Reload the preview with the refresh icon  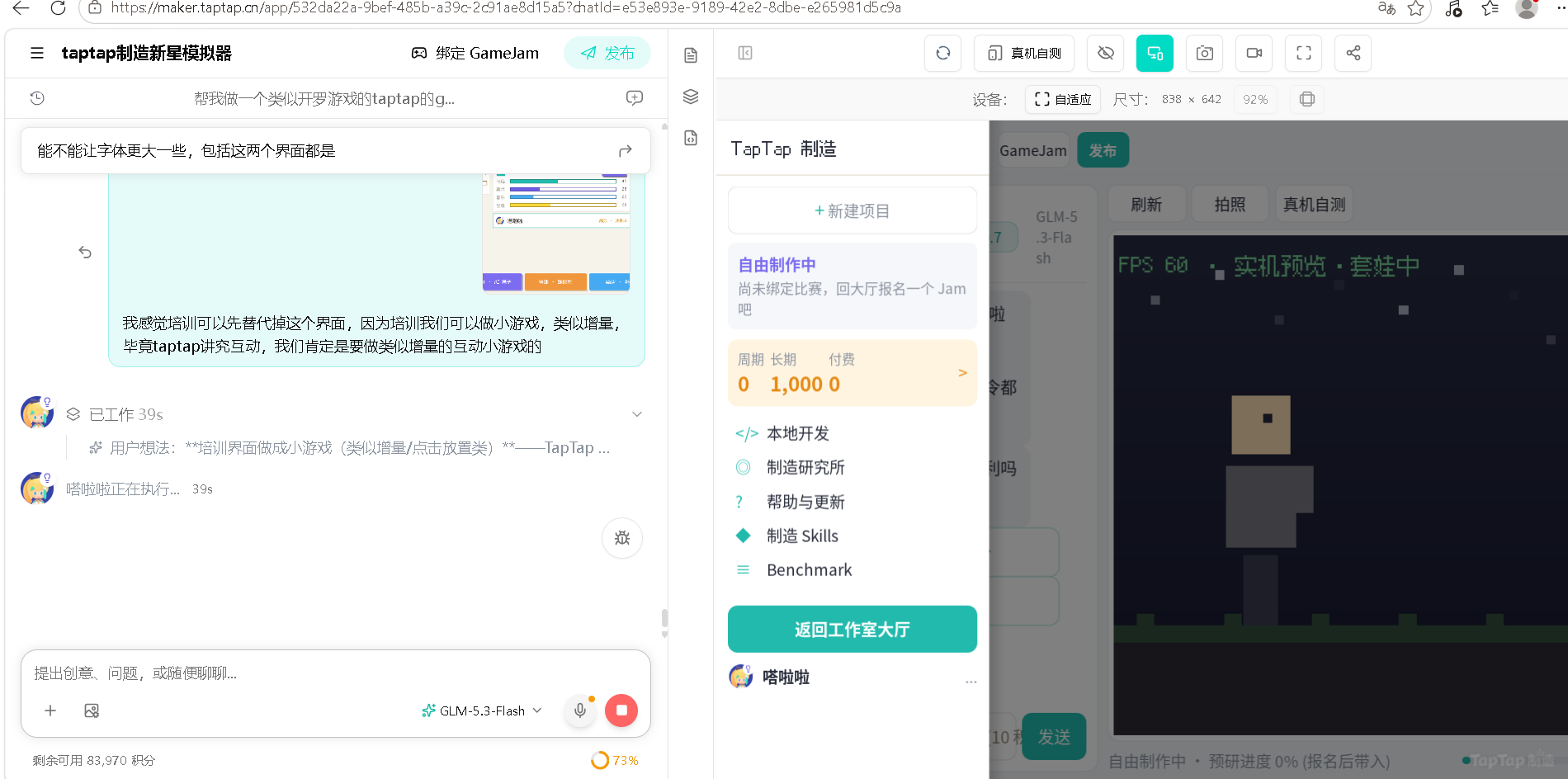[x=943, y=53]
